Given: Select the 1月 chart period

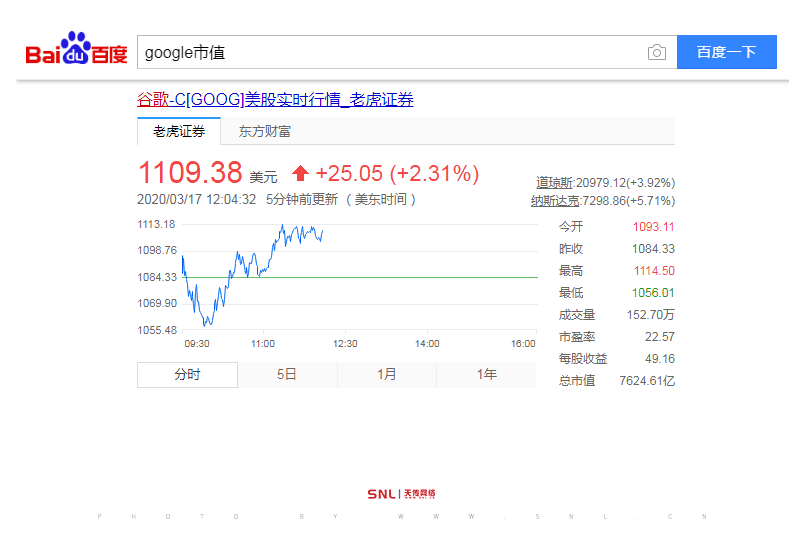Looking at the screenshot, I should pos(387,374).
